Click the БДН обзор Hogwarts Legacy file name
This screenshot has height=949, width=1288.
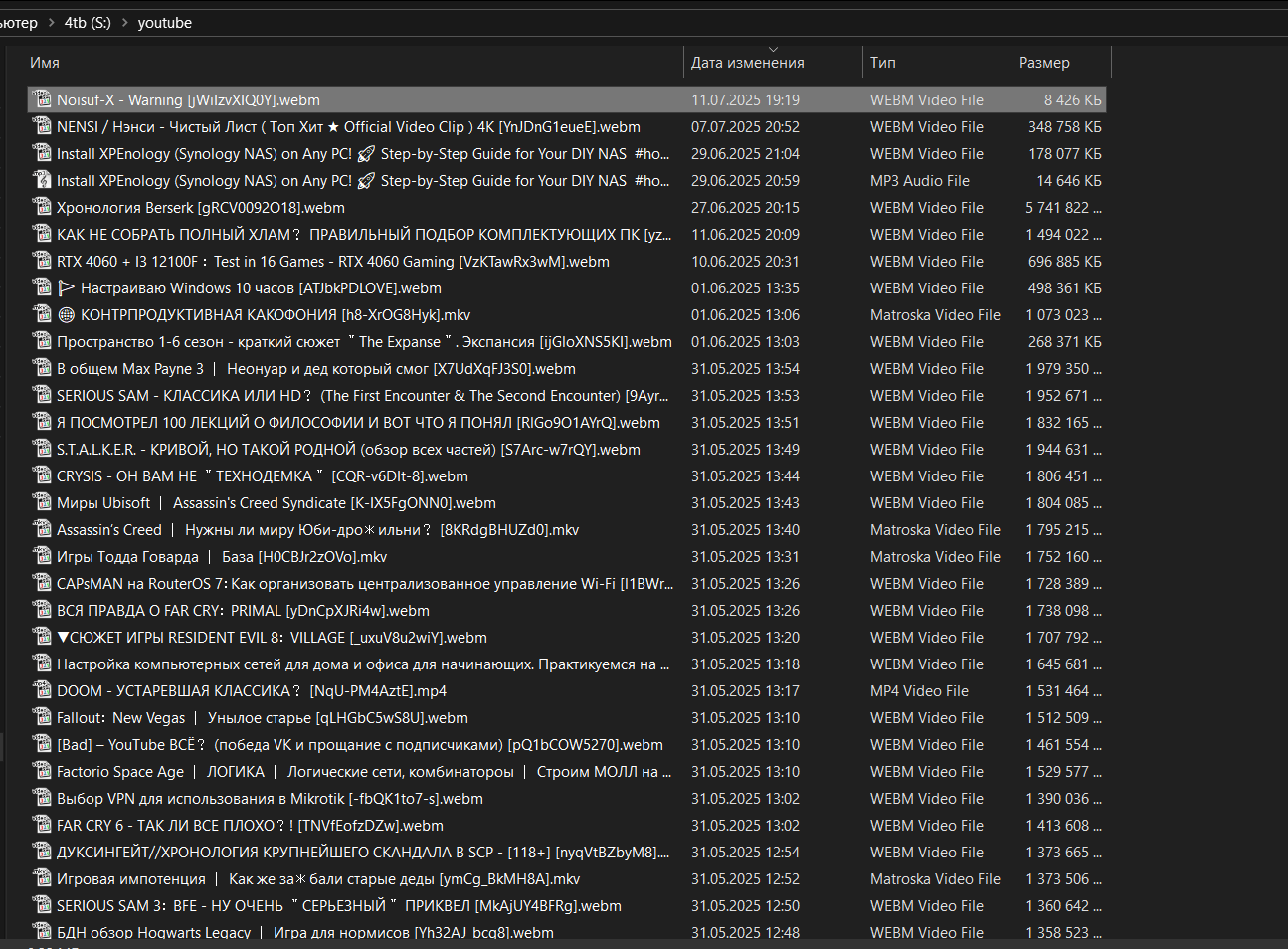click(x=305, y=932)
